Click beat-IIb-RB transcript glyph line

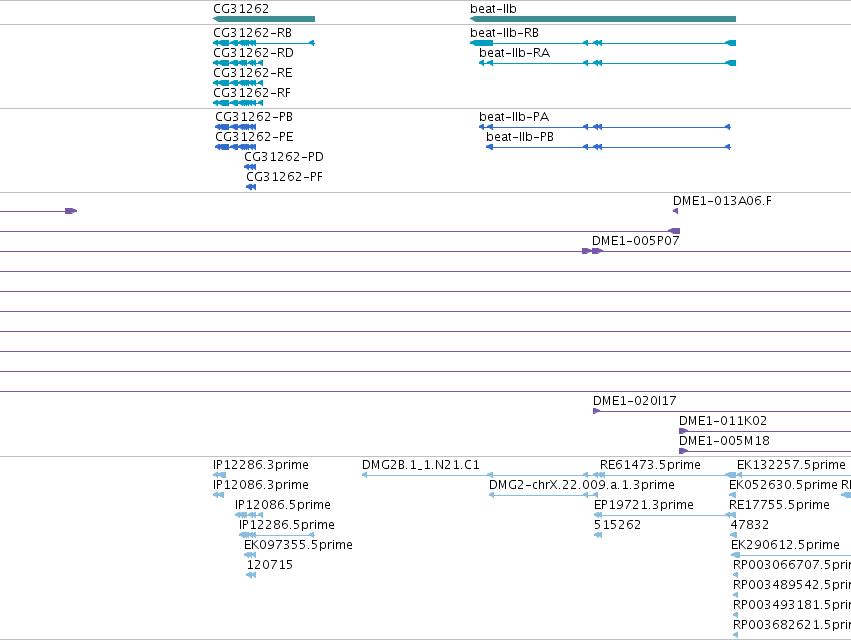coord(603,43)
